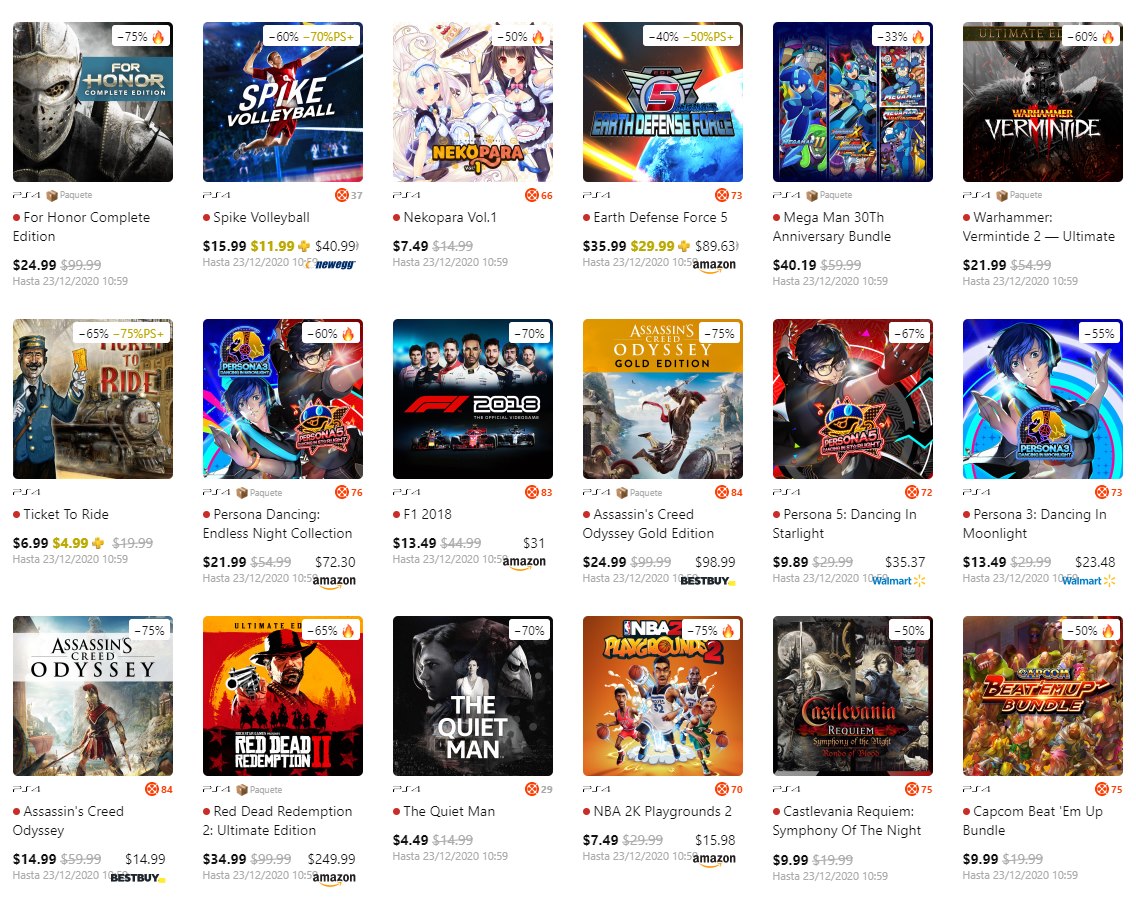Image resolution: width=1136 pixels, height=902 pixels.
Task: Click the Metacritic 37 score on Spike Volleyball
Action: [x=348, y=195]
